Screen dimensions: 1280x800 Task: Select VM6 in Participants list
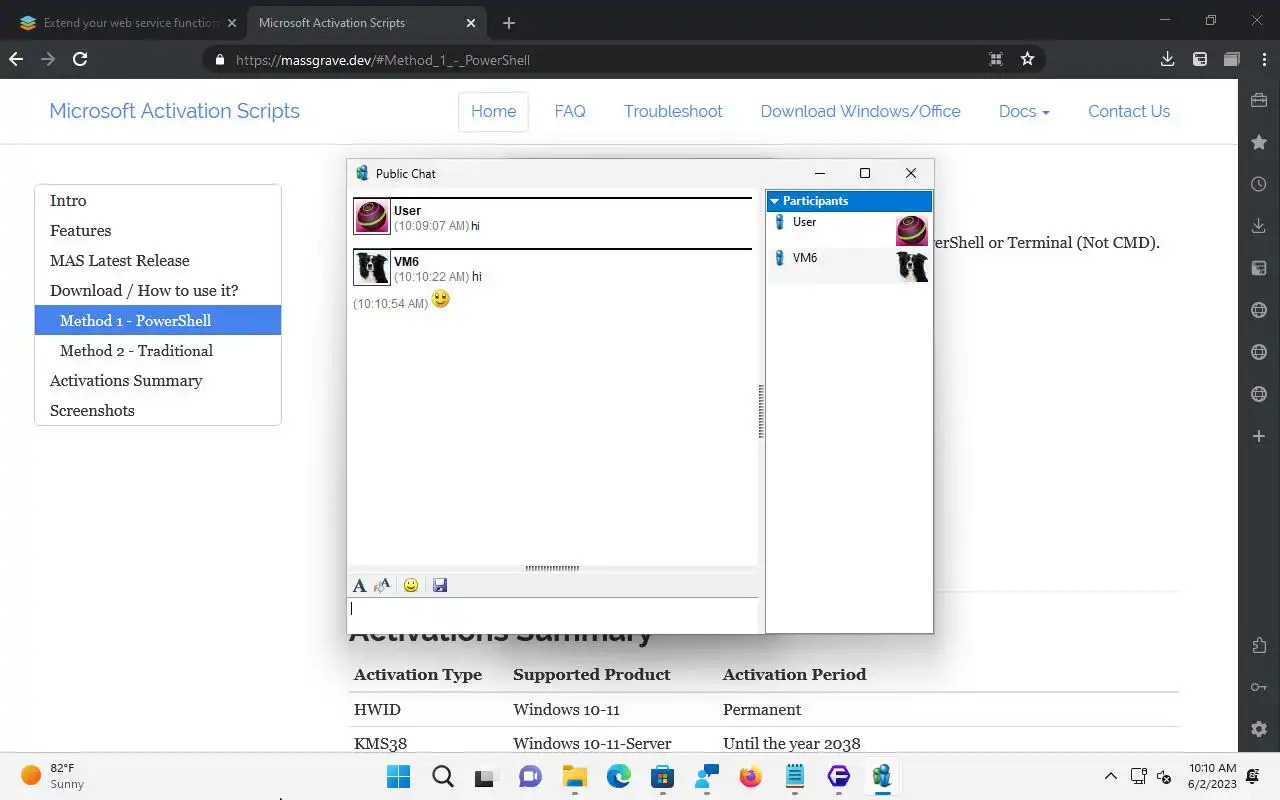[x=849, y=265]
